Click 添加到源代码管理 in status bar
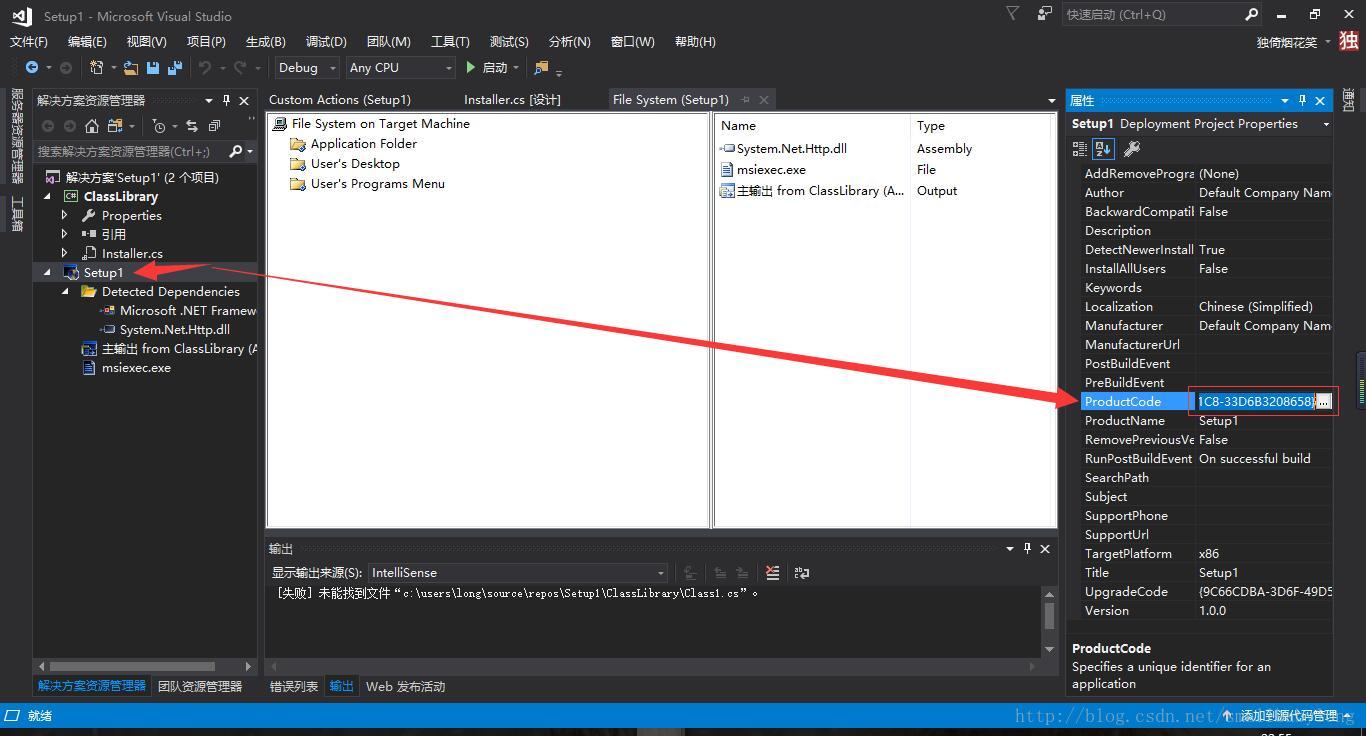The width and height of the screenshot is (1366, 736). pyautogui.click(x=1289, y=715)
